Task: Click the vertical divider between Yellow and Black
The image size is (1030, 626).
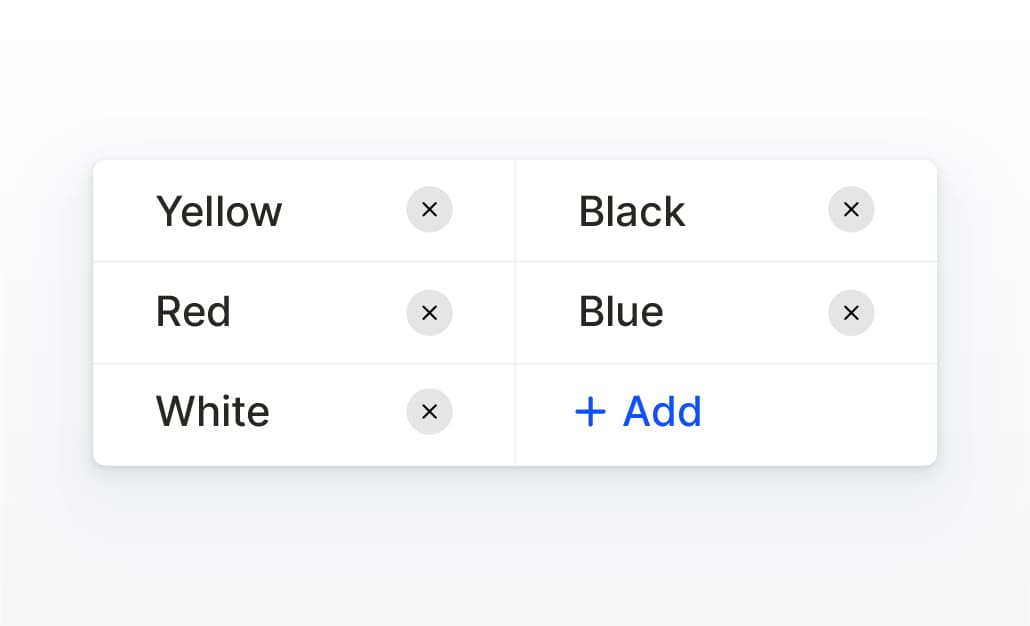Action: coord(515,211)
